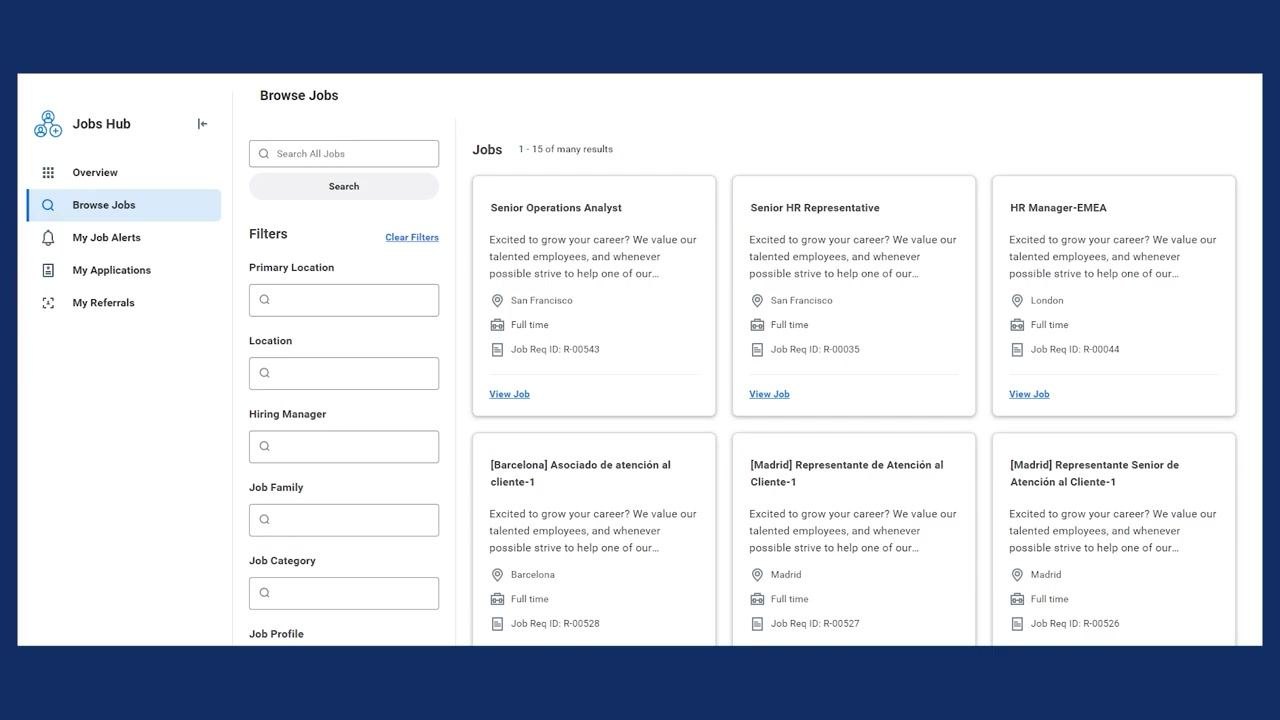Image resolution: width=1280 pixels, height=720 pixels.
Task: Click the Search button
Action: click(x=344, y=187)
